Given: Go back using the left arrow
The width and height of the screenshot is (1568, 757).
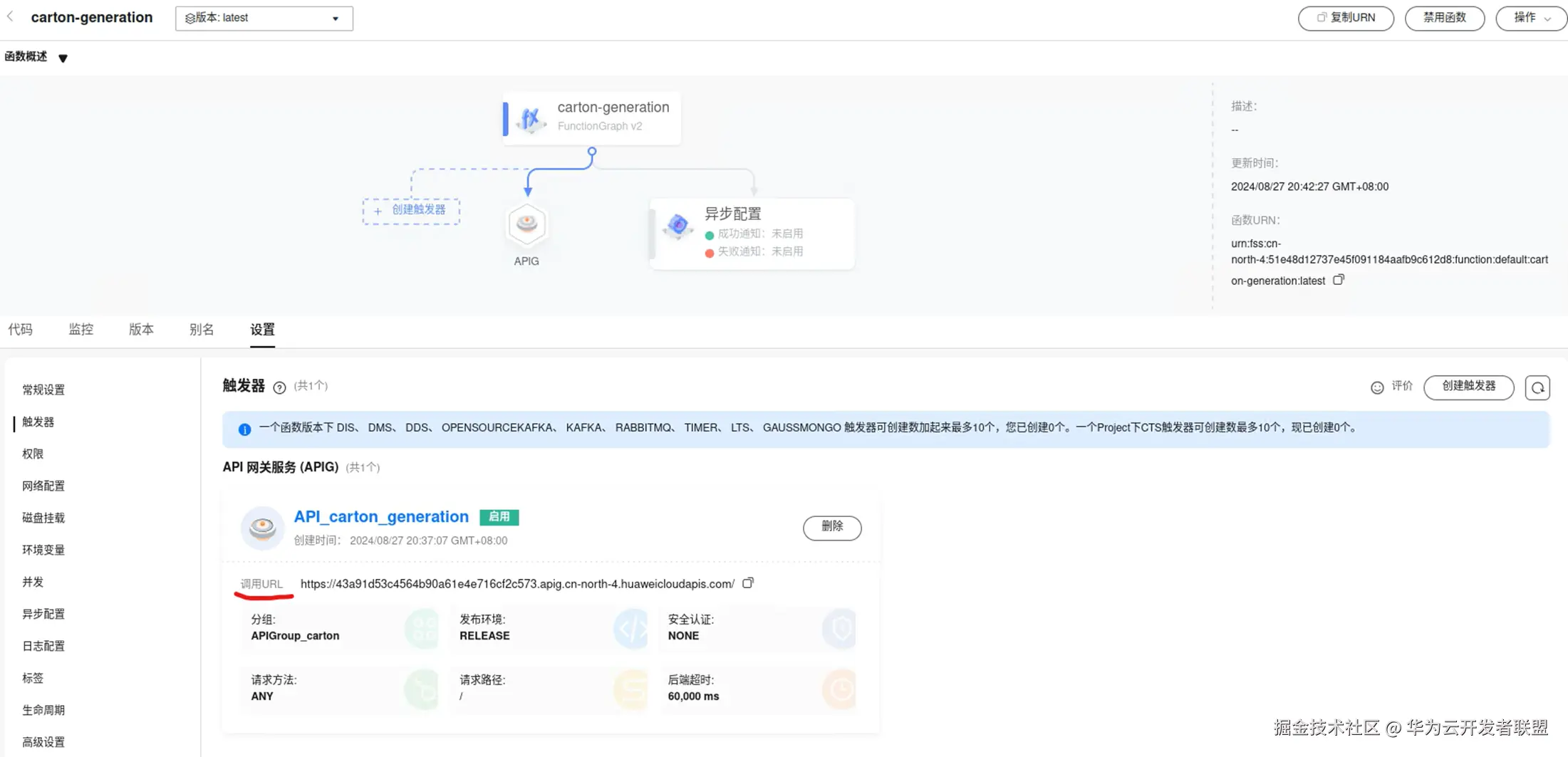Looking at the screenshot, I should point(10,17).
